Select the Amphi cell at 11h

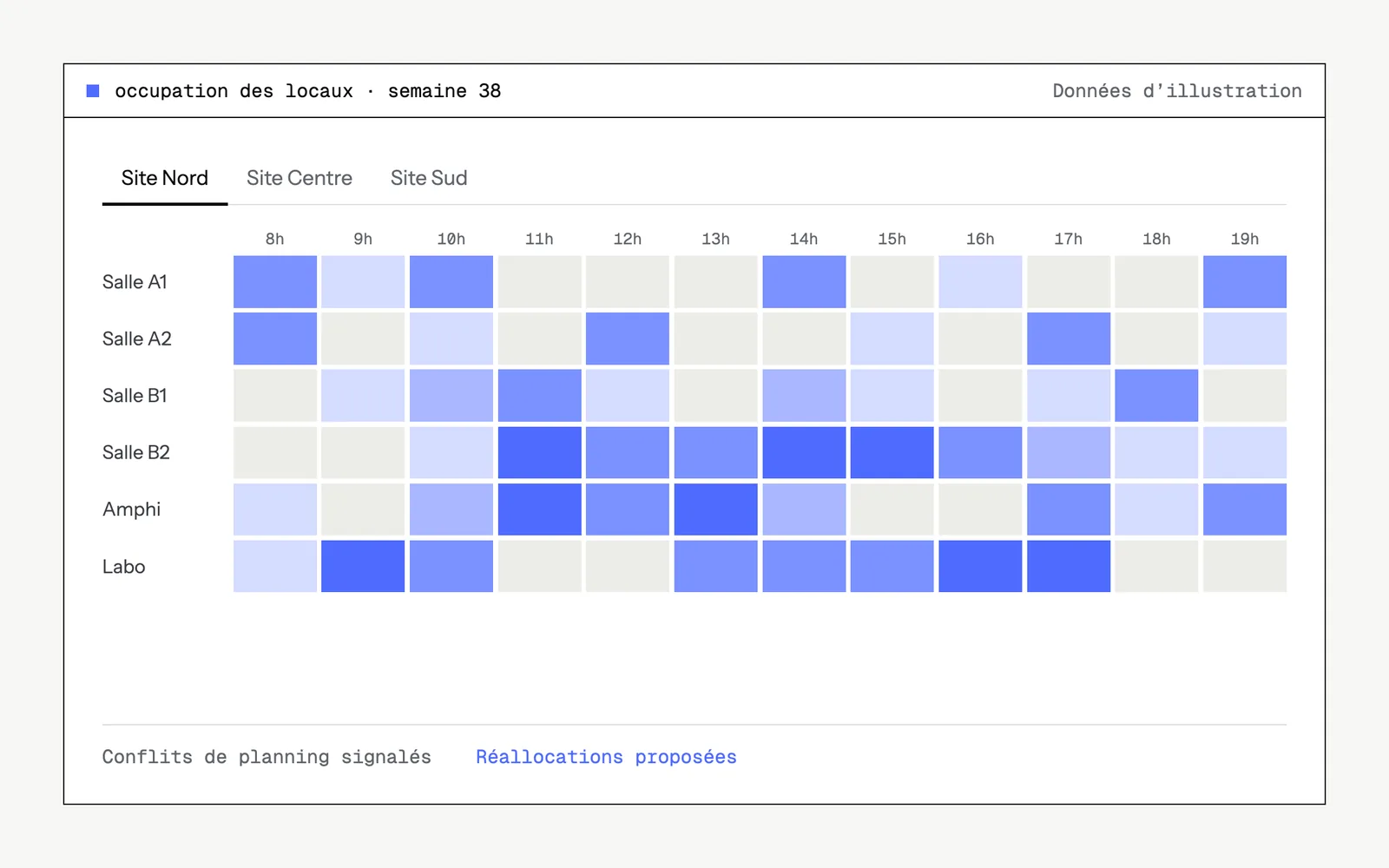point(539,510)
